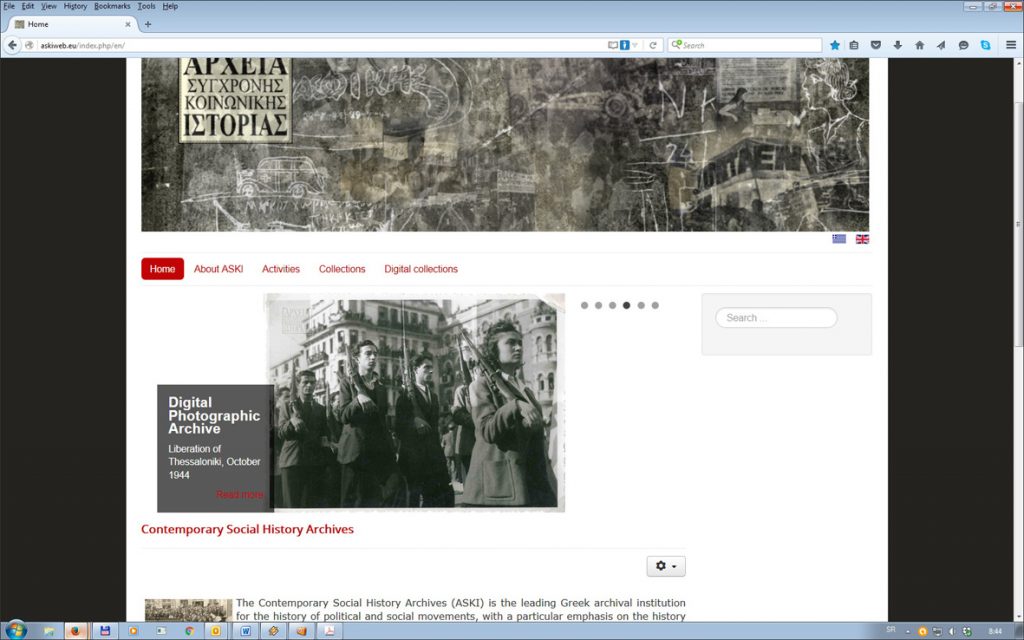Screen dimensions: 1024x640
Task: Click the bookmark star icon
Action: pyautogui.click(x=835, y=45)
